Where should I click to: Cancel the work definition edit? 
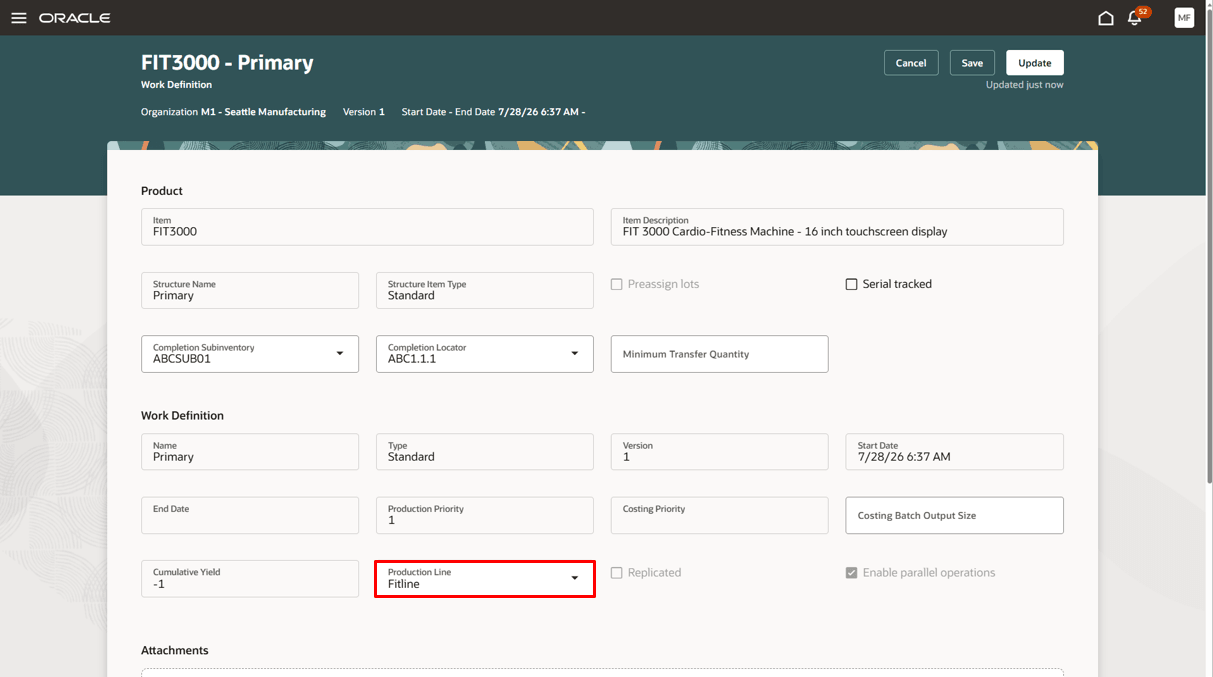click(x=911, y=63)
